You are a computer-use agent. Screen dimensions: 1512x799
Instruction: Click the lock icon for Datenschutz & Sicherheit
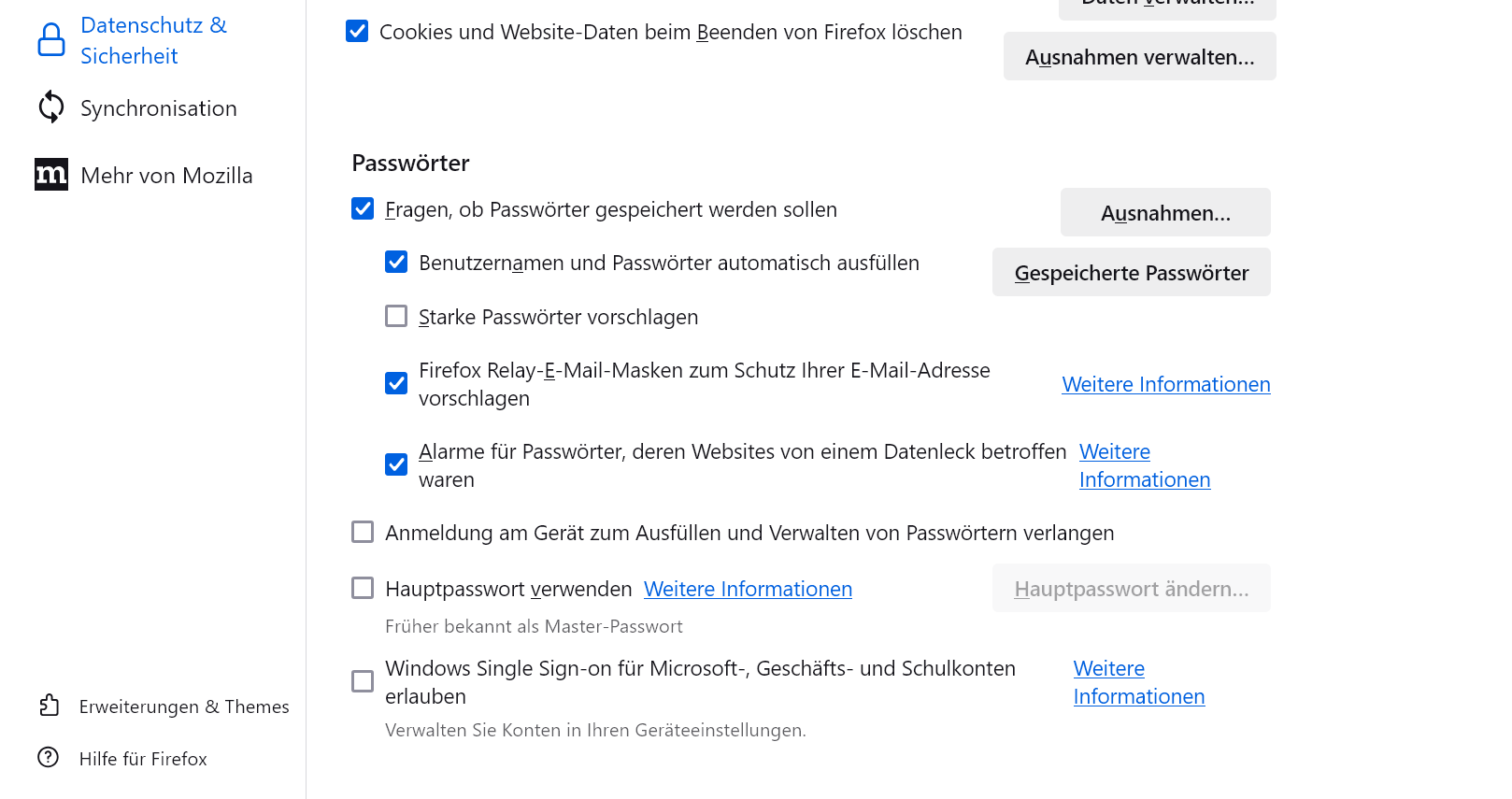(x=51, y=40)
